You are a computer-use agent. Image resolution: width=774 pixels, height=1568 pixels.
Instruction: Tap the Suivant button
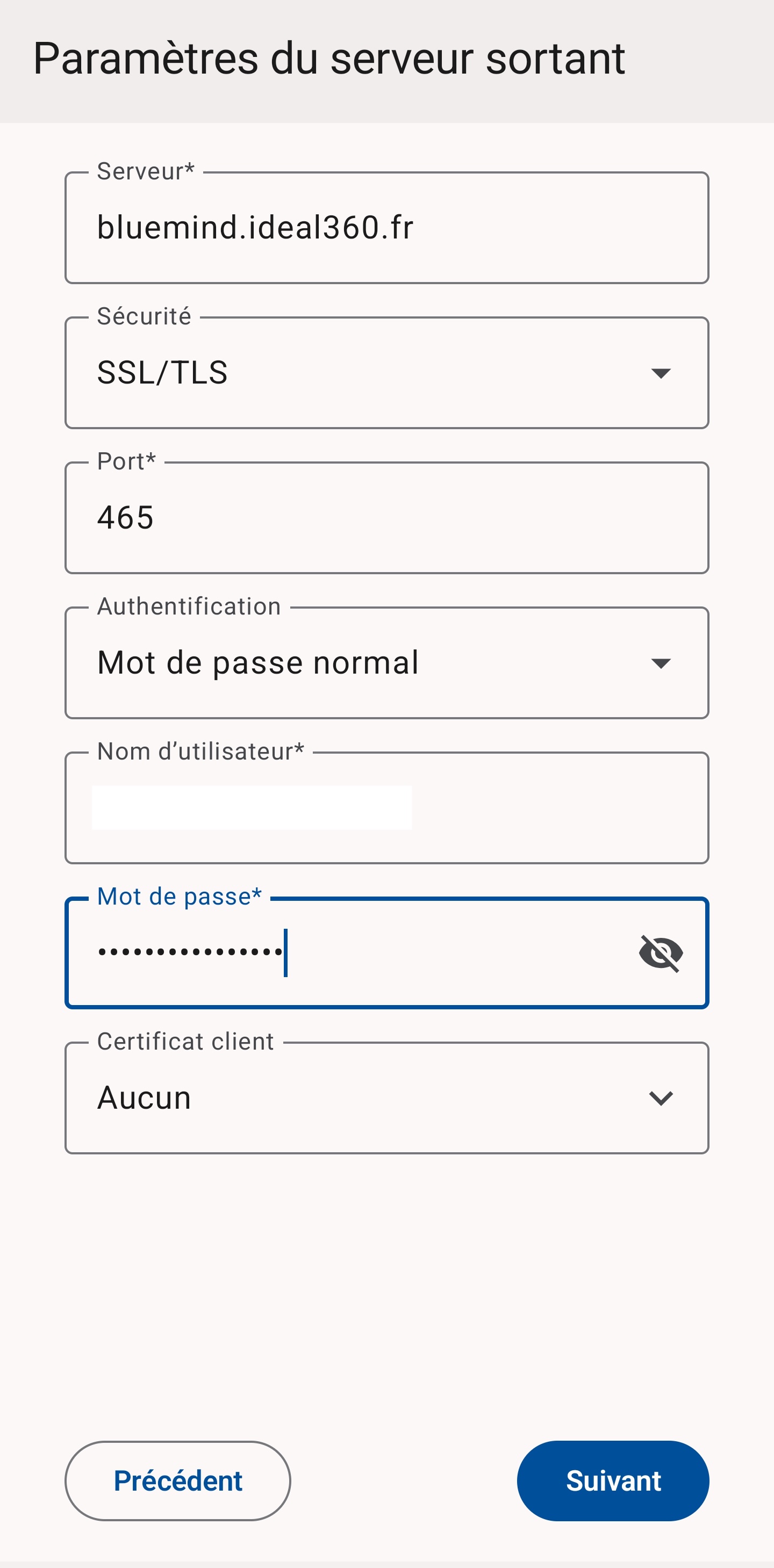click(613, 1480)
